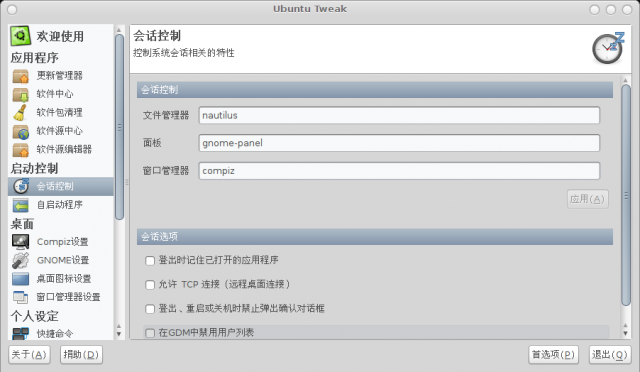
Task: Open 更新管理器 in sidebar
Action: [60, 76]
